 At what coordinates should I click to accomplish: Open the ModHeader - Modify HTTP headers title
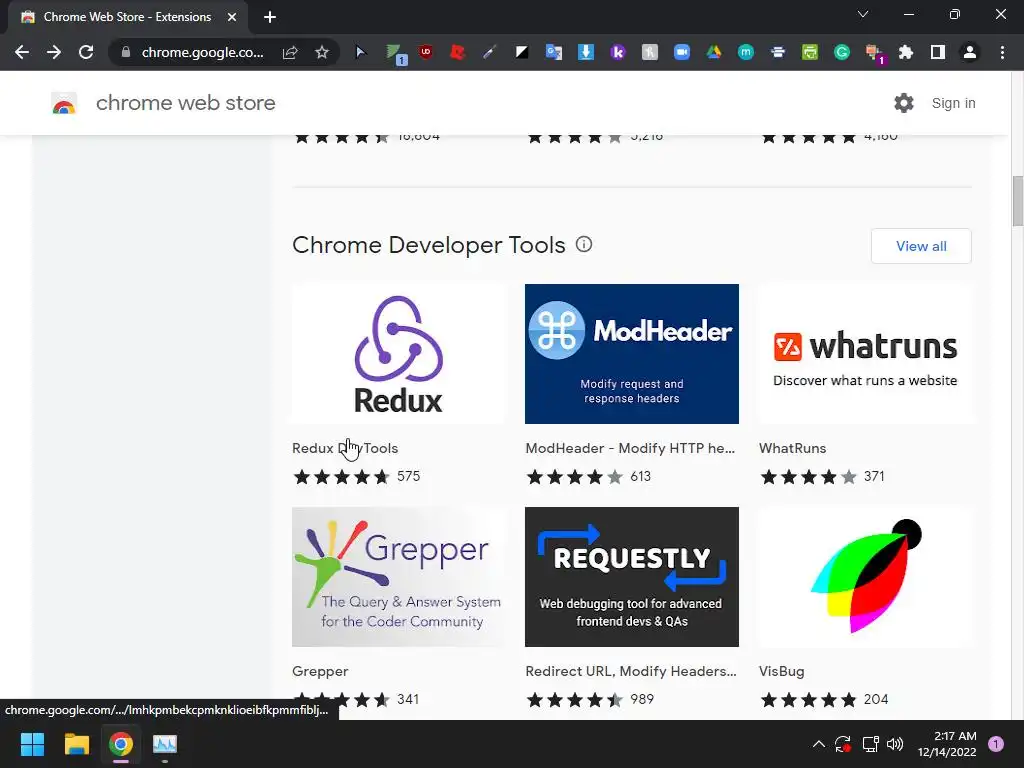coord(630,448)
